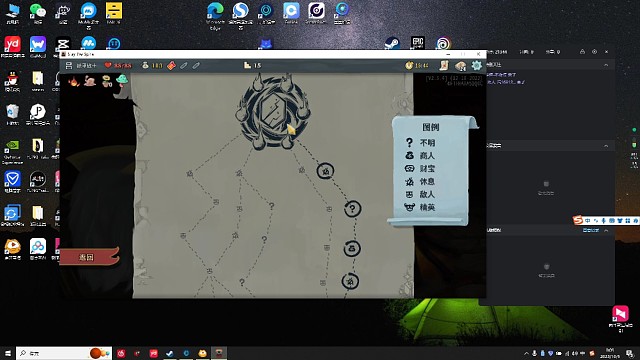
Task: Click the return banner button on left
Action: point(89,257)
